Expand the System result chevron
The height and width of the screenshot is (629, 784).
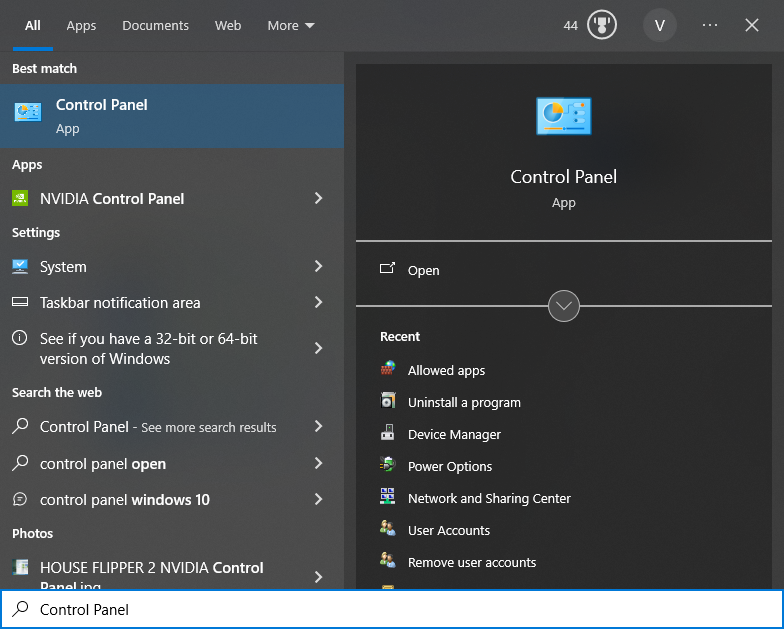[x=318, y=266]
